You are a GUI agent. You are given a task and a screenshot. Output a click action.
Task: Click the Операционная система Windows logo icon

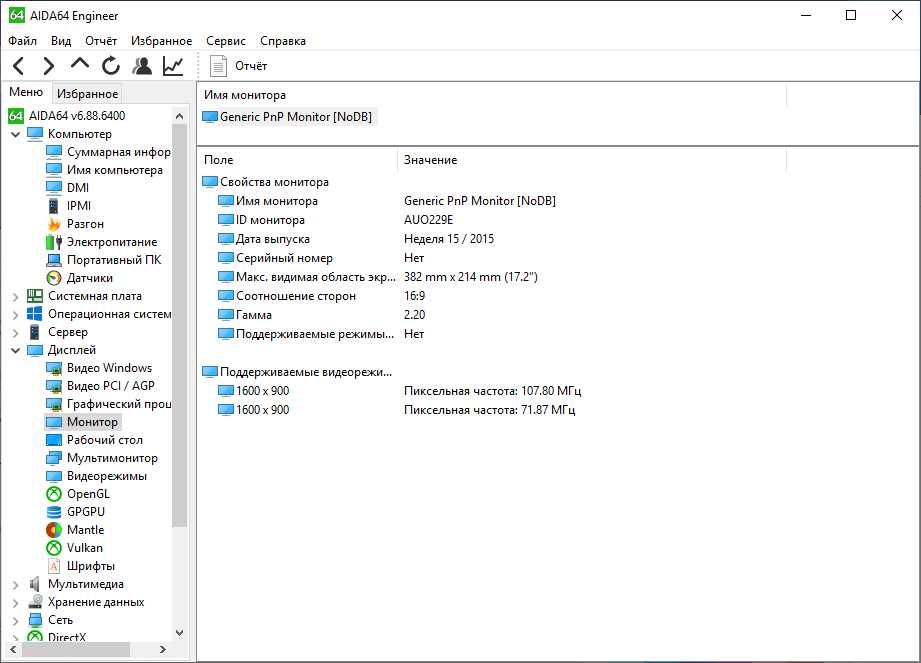35,314
